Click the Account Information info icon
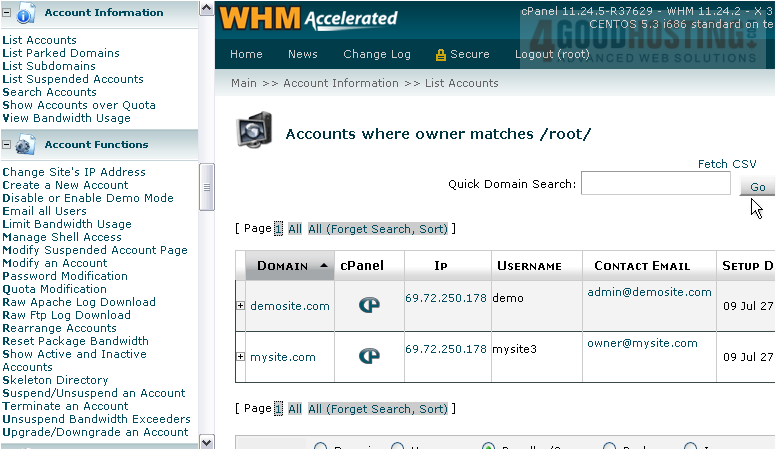 (26, 13)
